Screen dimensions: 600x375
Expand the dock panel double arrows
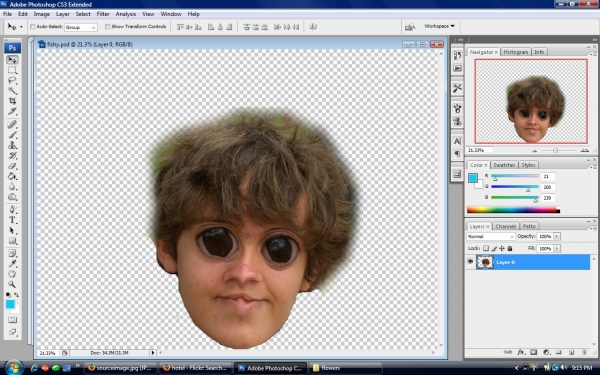pyautogui.click(x=461, y=40)
